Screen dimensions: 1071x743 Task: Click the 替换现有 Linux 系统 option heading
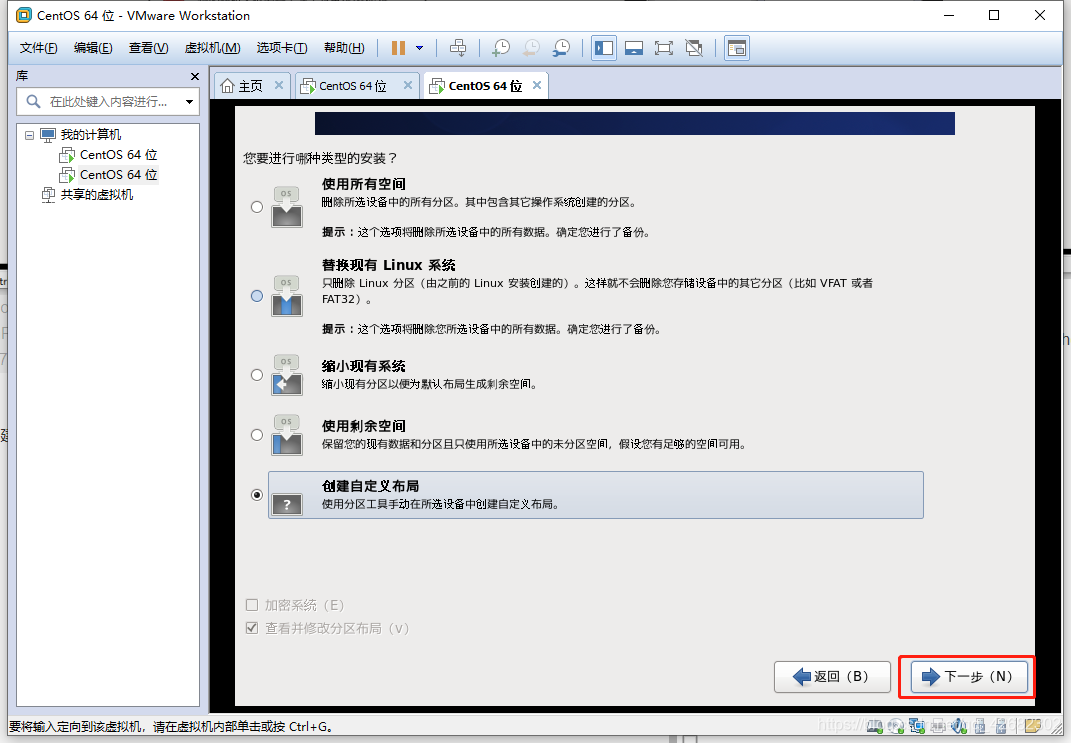pyautogui.click(x=389, y=265)
